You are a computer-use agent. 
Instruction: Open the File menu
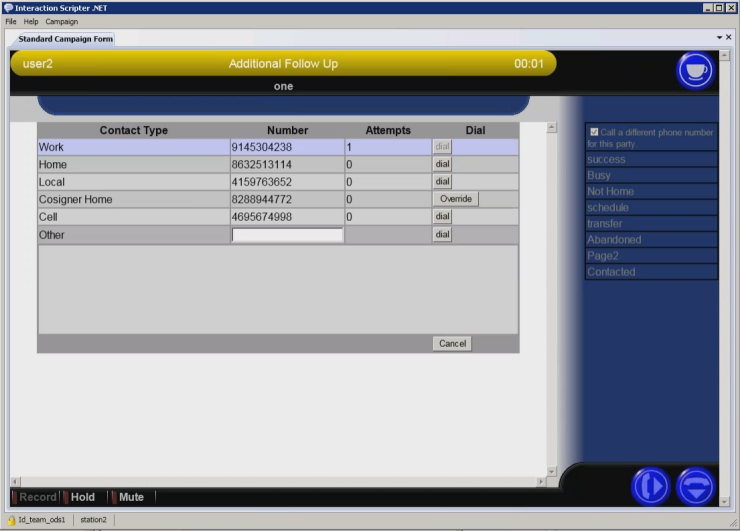[11, 21]
